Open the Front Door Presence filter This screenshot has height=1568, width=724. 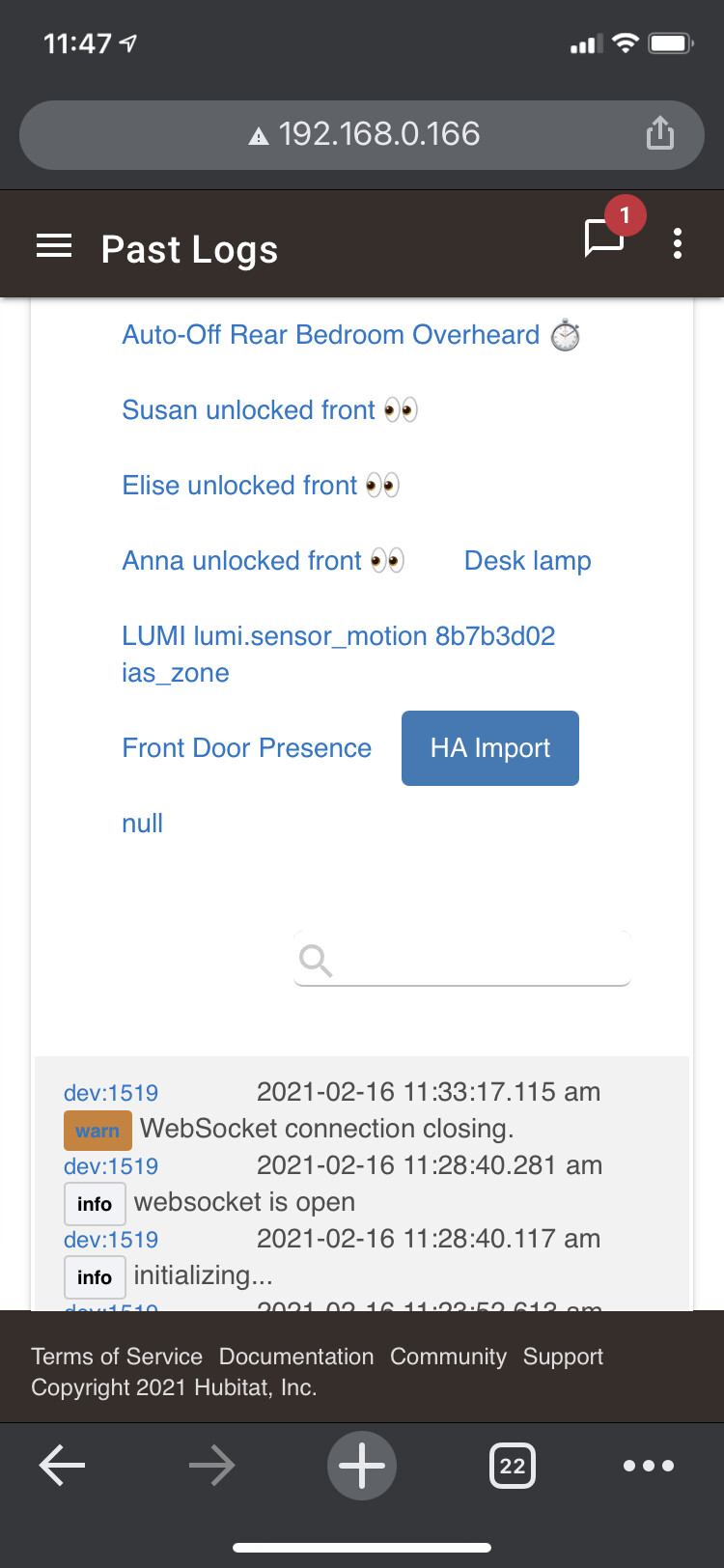(x=246, y=748)
